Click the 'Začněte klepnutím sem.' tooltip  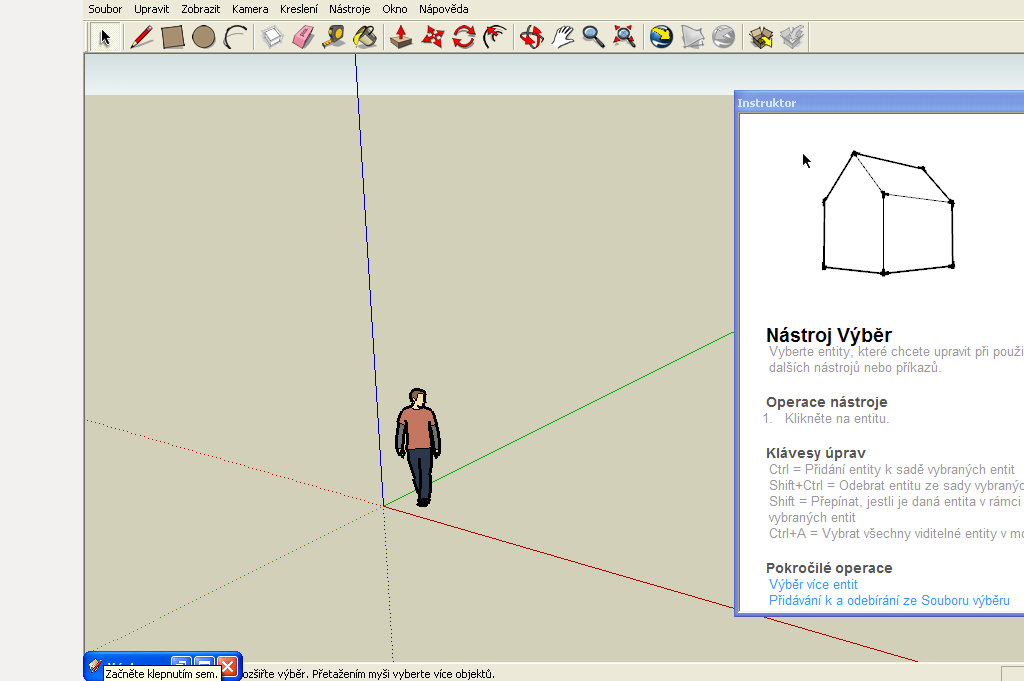coord(161,674)
